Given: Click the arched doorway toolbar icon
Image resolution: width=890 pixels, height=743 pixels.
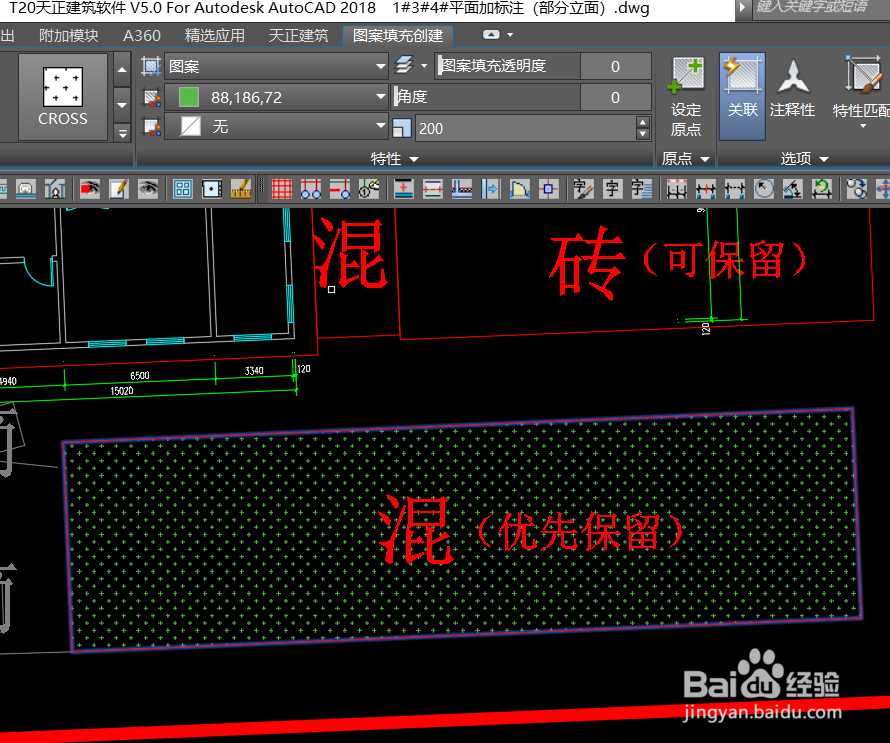Looking at the screenshot, I should pyautogui.click(x=26, y=188).
